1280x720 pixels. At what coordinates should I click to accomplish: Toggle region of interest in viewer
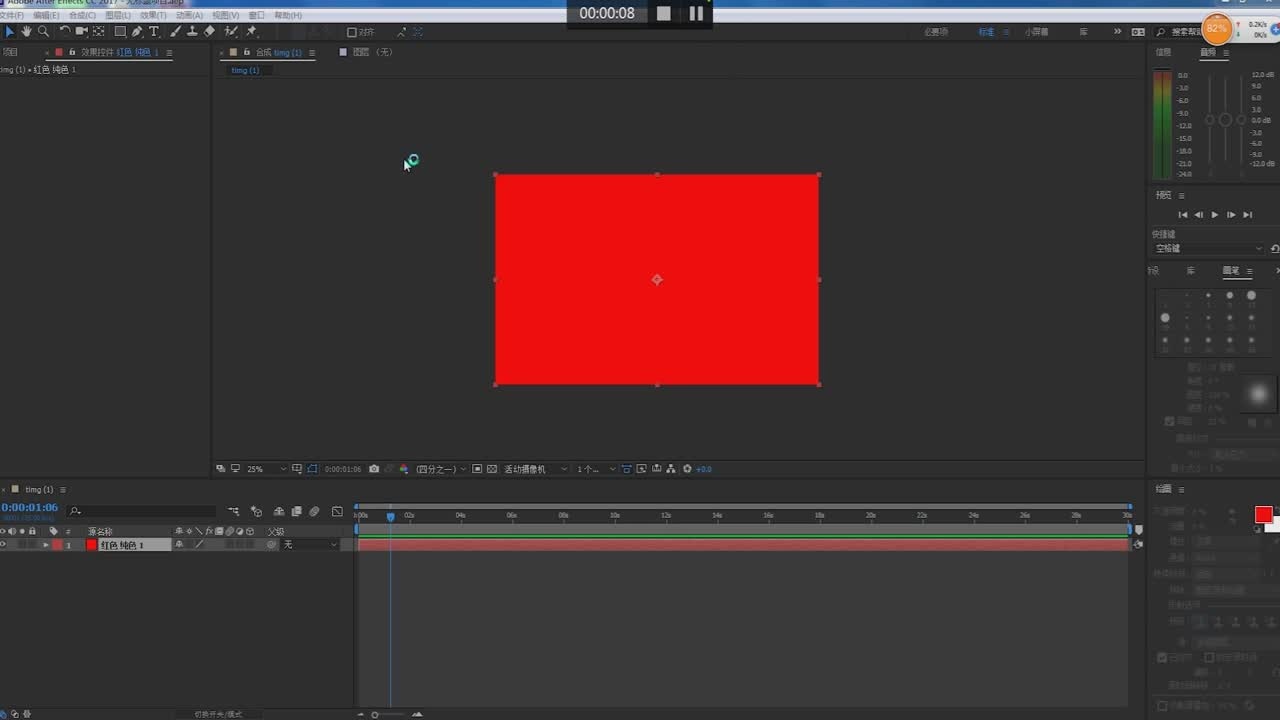click(x=478, y=469)
